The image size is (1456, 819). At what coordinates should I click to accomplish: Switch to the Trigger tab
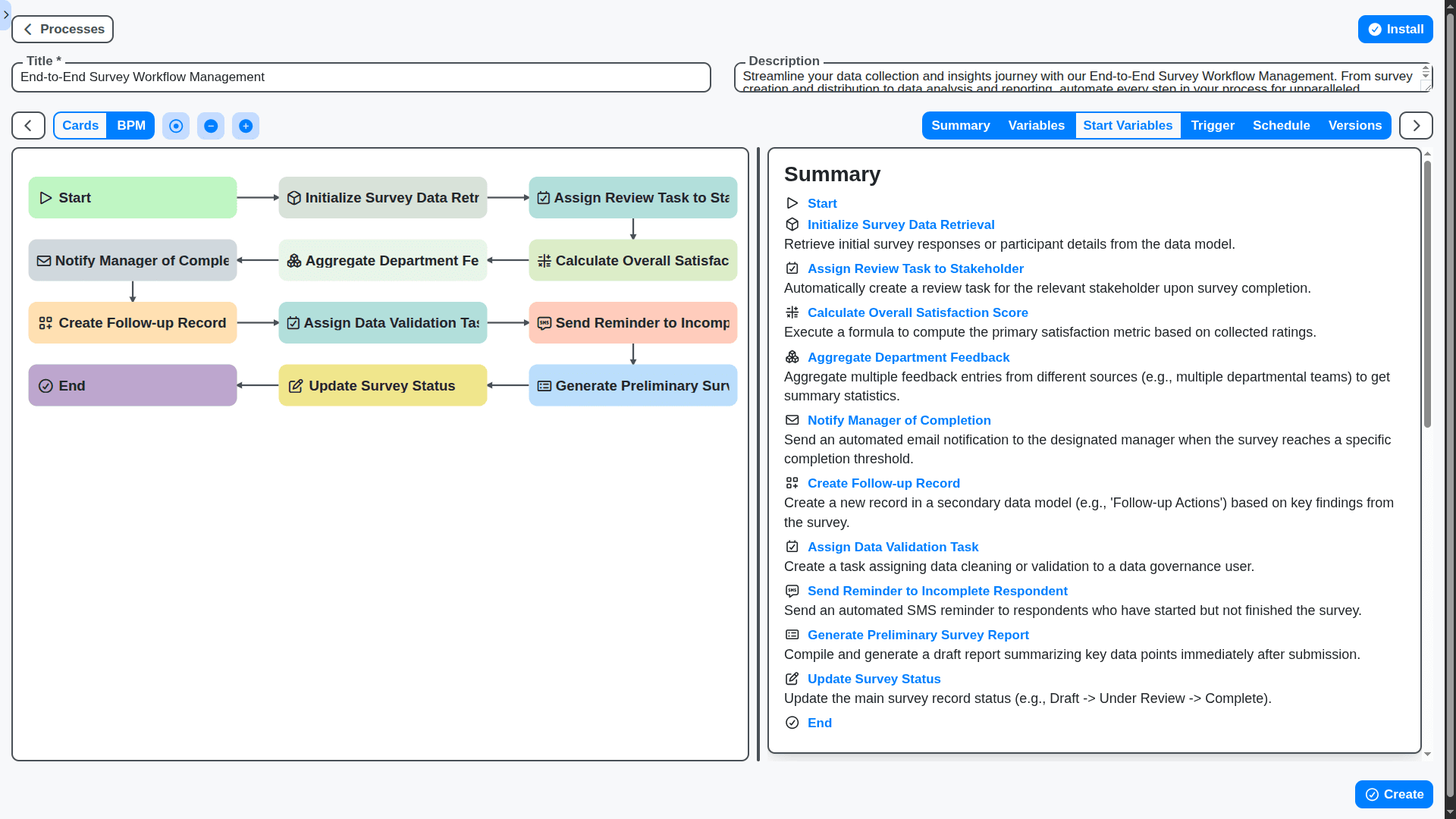(1212, 125)
